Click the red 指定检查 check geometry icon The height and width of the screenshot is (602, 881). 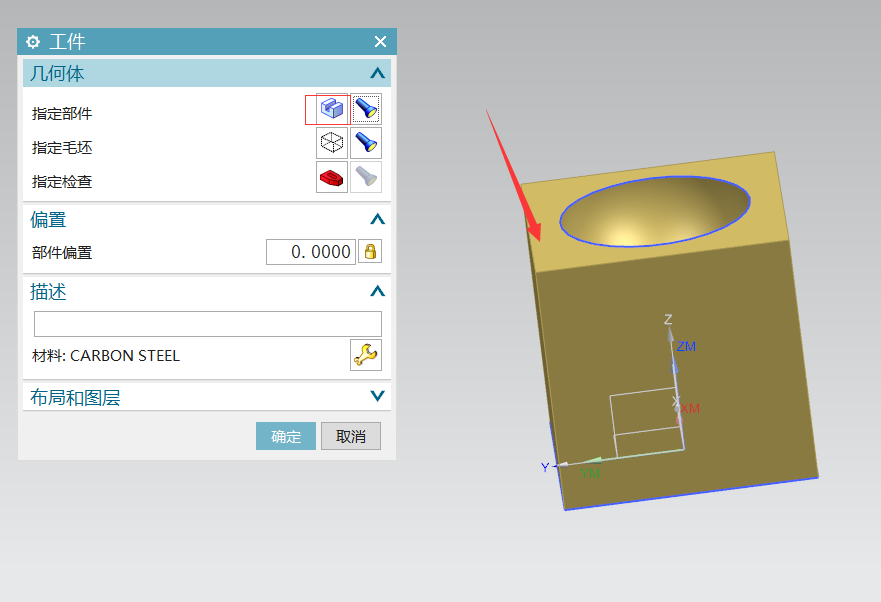coord(331,178)
